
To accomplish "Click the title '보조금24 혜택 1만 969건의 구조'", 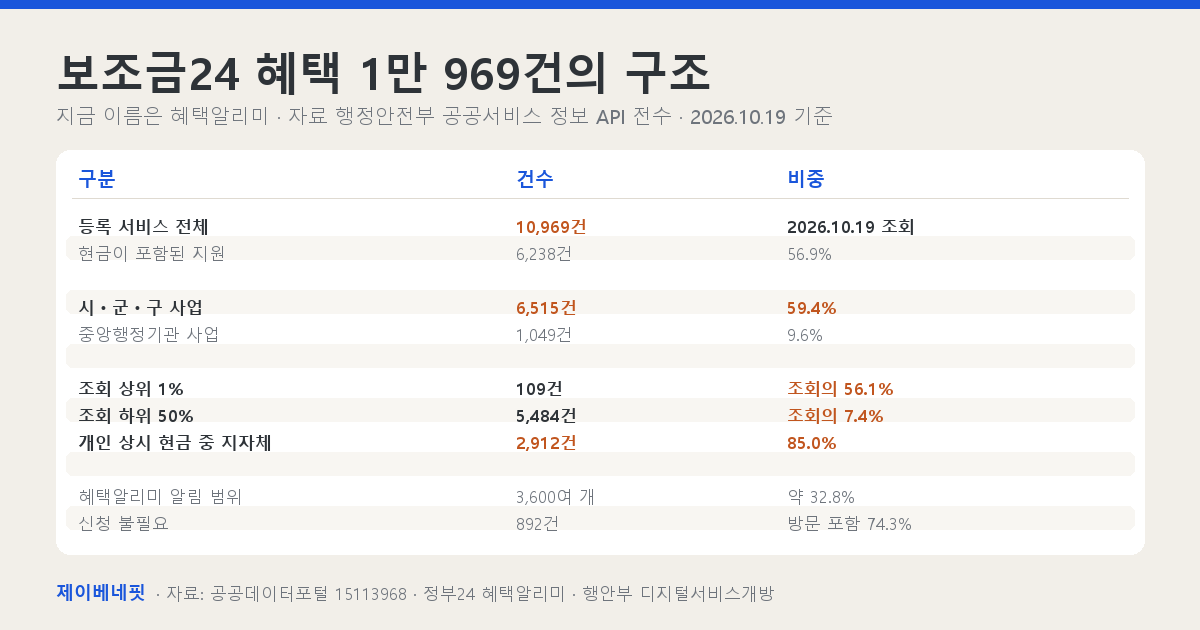I will pos(384,73).
